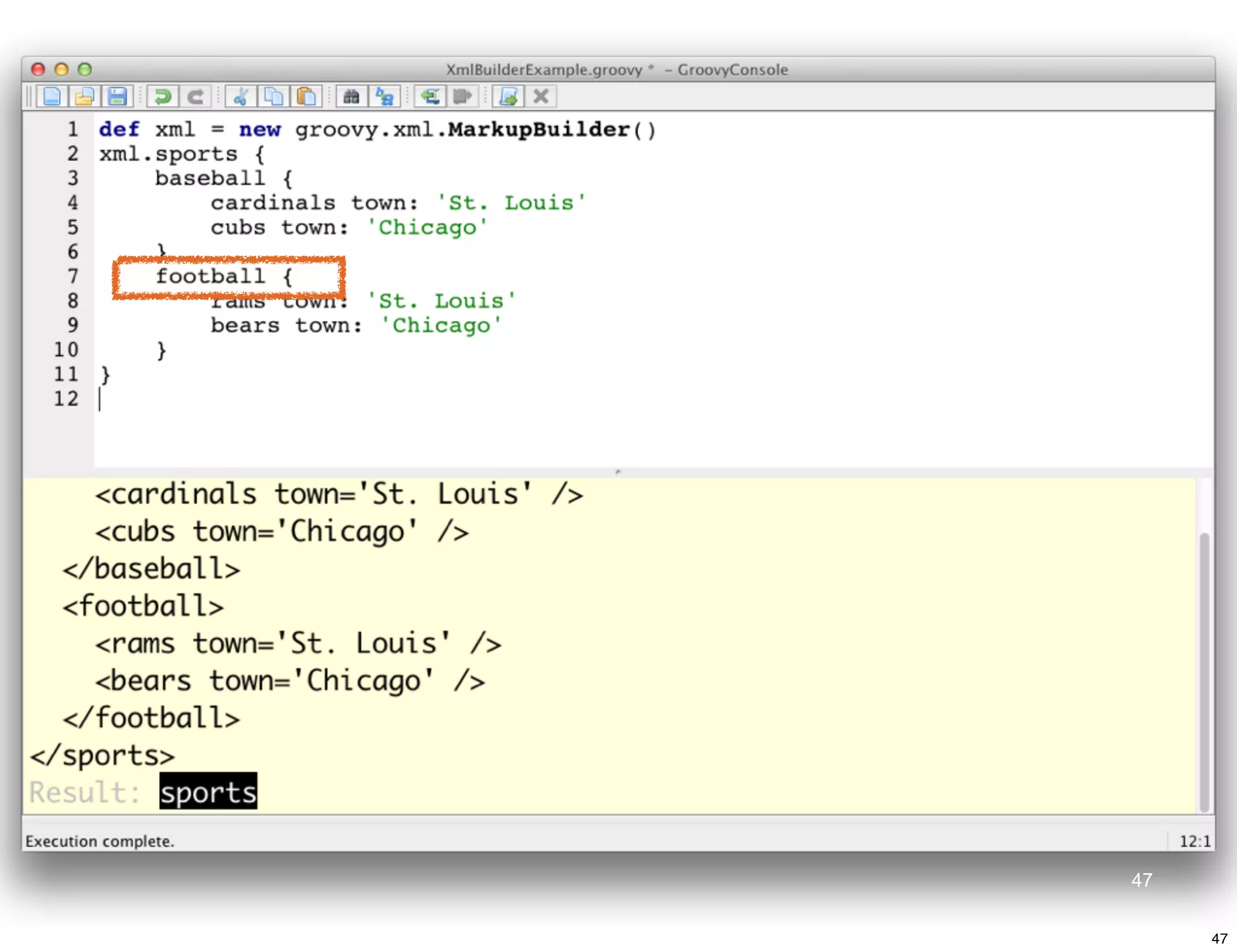Open a script file using folder icon

tap(85, 97)
